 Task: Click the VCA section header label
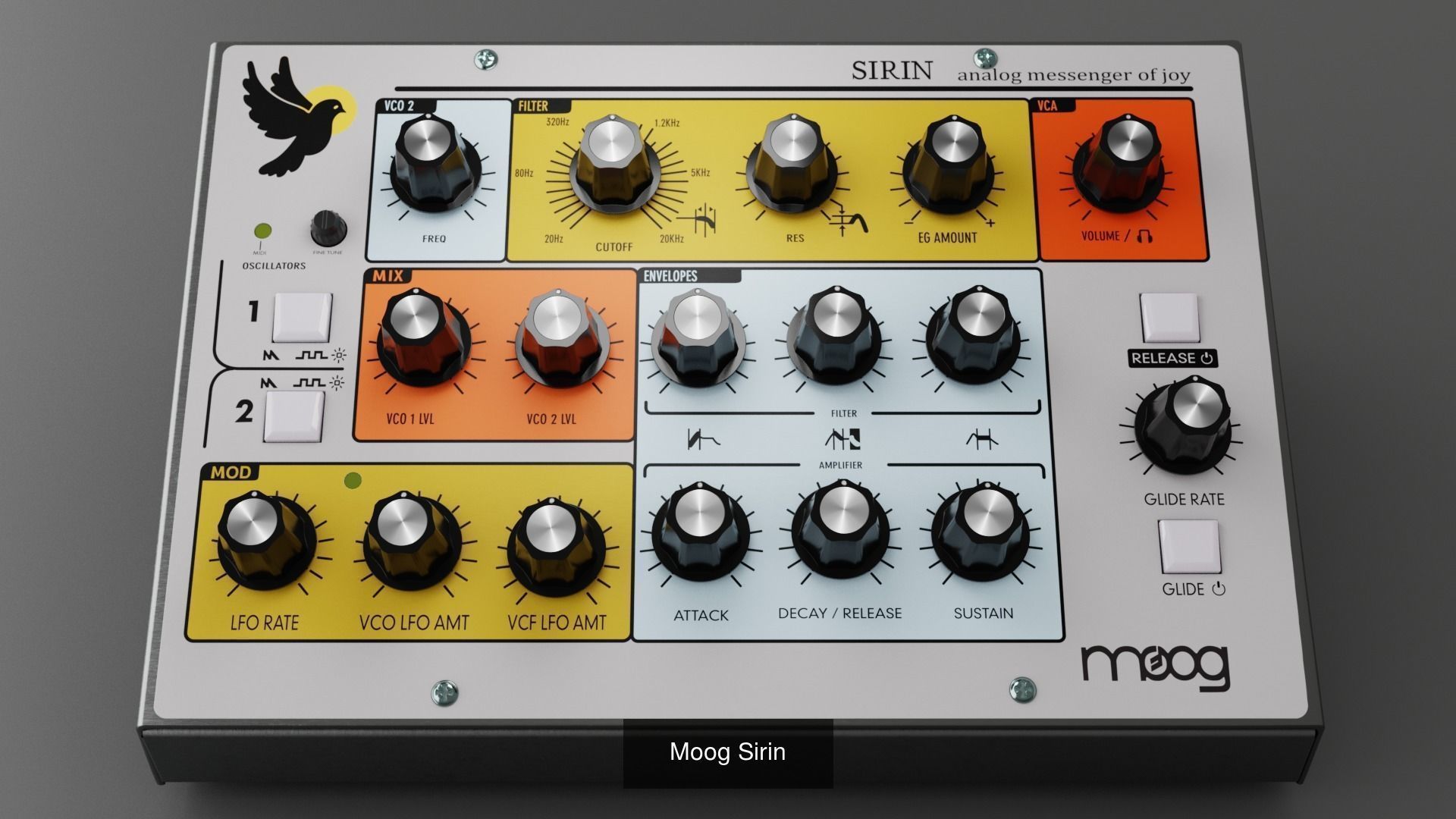coord(1047,106)
